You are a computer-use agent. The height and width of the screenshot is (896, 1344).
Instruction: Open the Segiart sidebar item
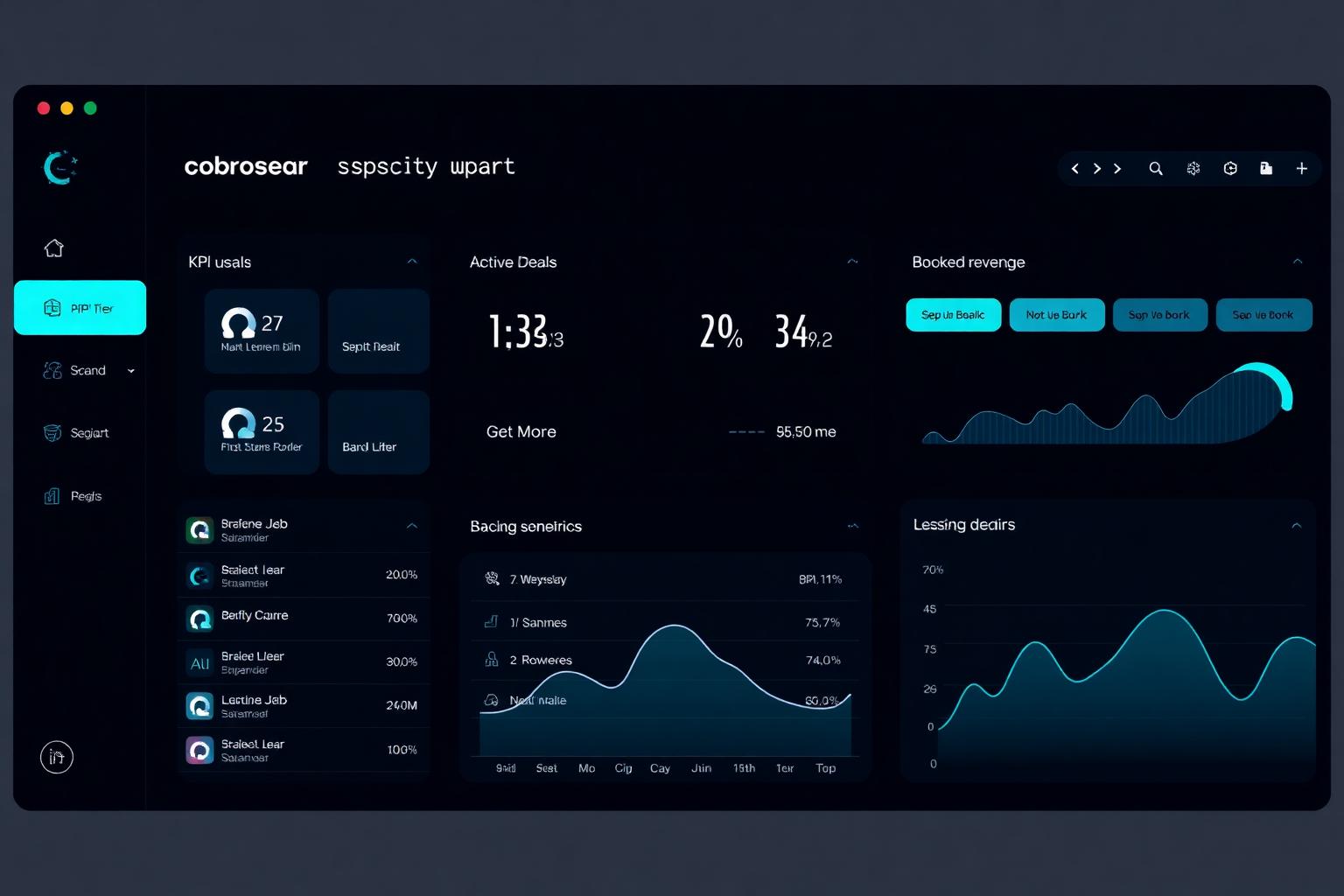pyautogui.click(x=76, y=433)
